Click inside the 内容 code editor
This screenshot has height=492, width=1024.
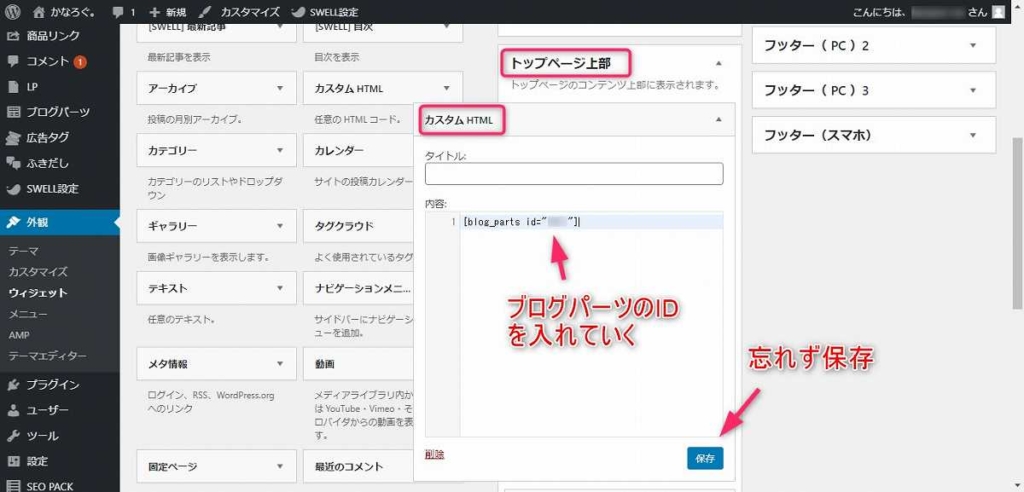pyautogui.click(x=590, y=320)
